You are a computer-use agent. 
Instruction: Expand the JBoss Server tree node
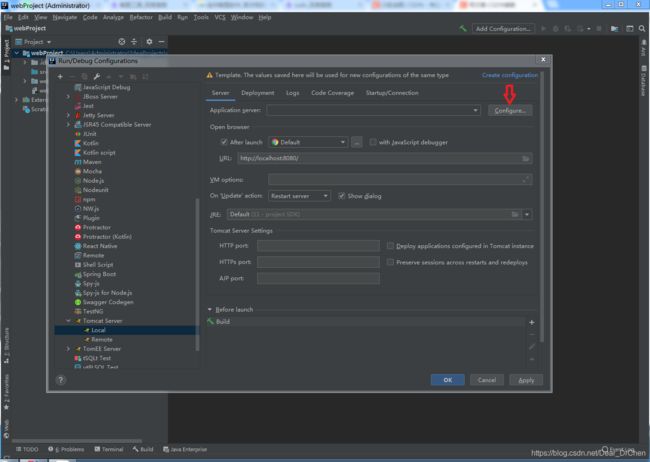click(x=68, y=97)
